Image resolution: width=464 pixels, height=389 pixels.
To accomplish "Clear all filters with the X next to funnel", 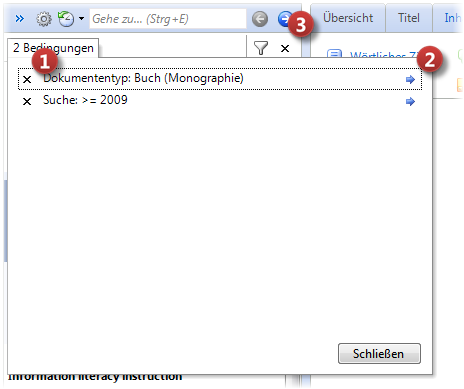I will pos(285,49).
